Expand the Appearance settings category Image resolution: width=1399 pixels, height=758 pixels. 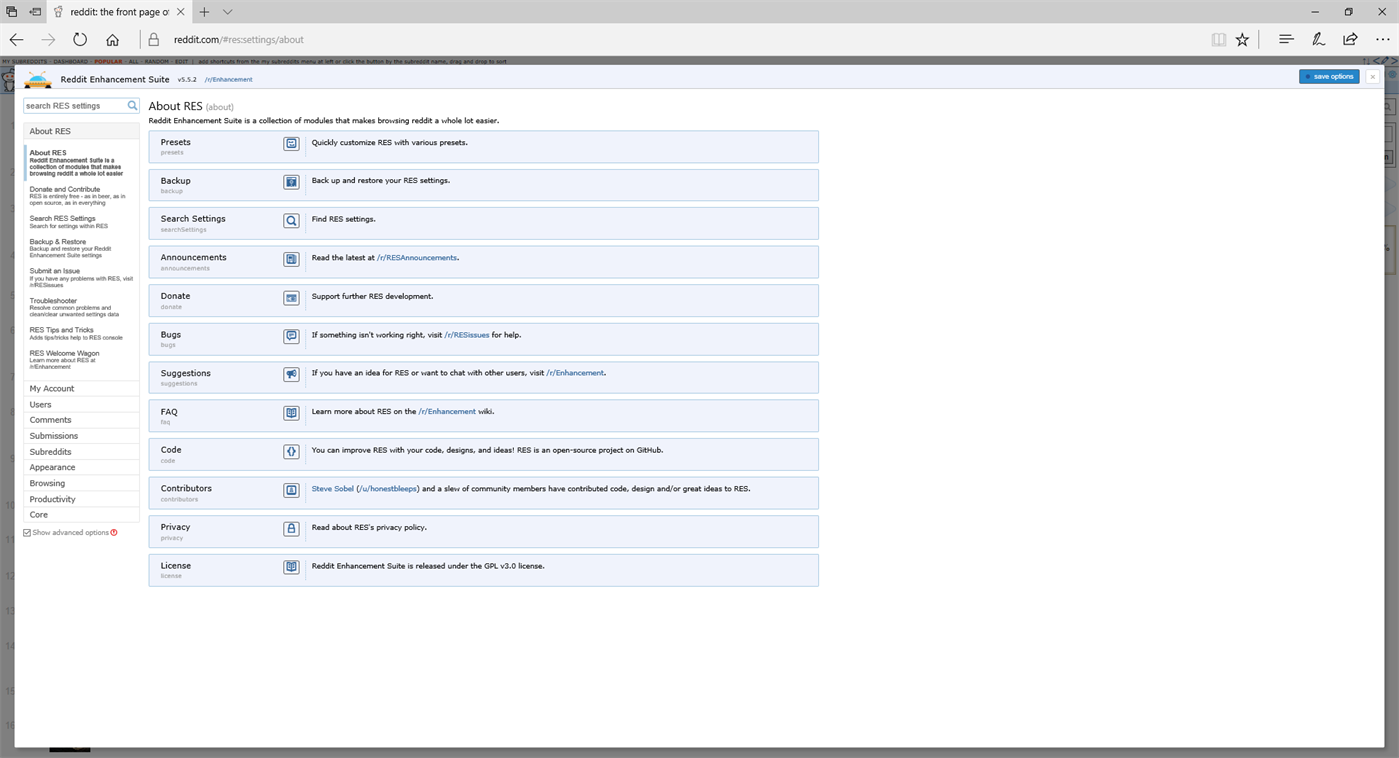click(81, 467)
